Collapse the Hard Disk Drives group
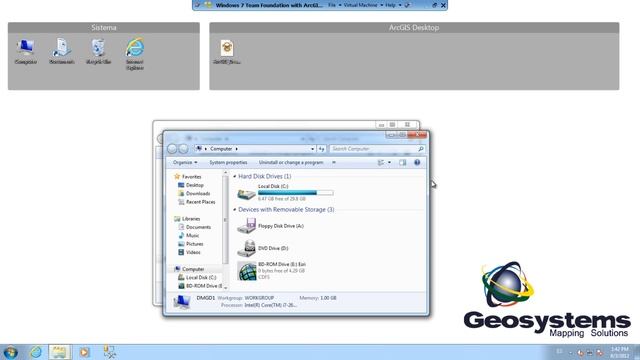Screen dimensions: 640x360 235,176
